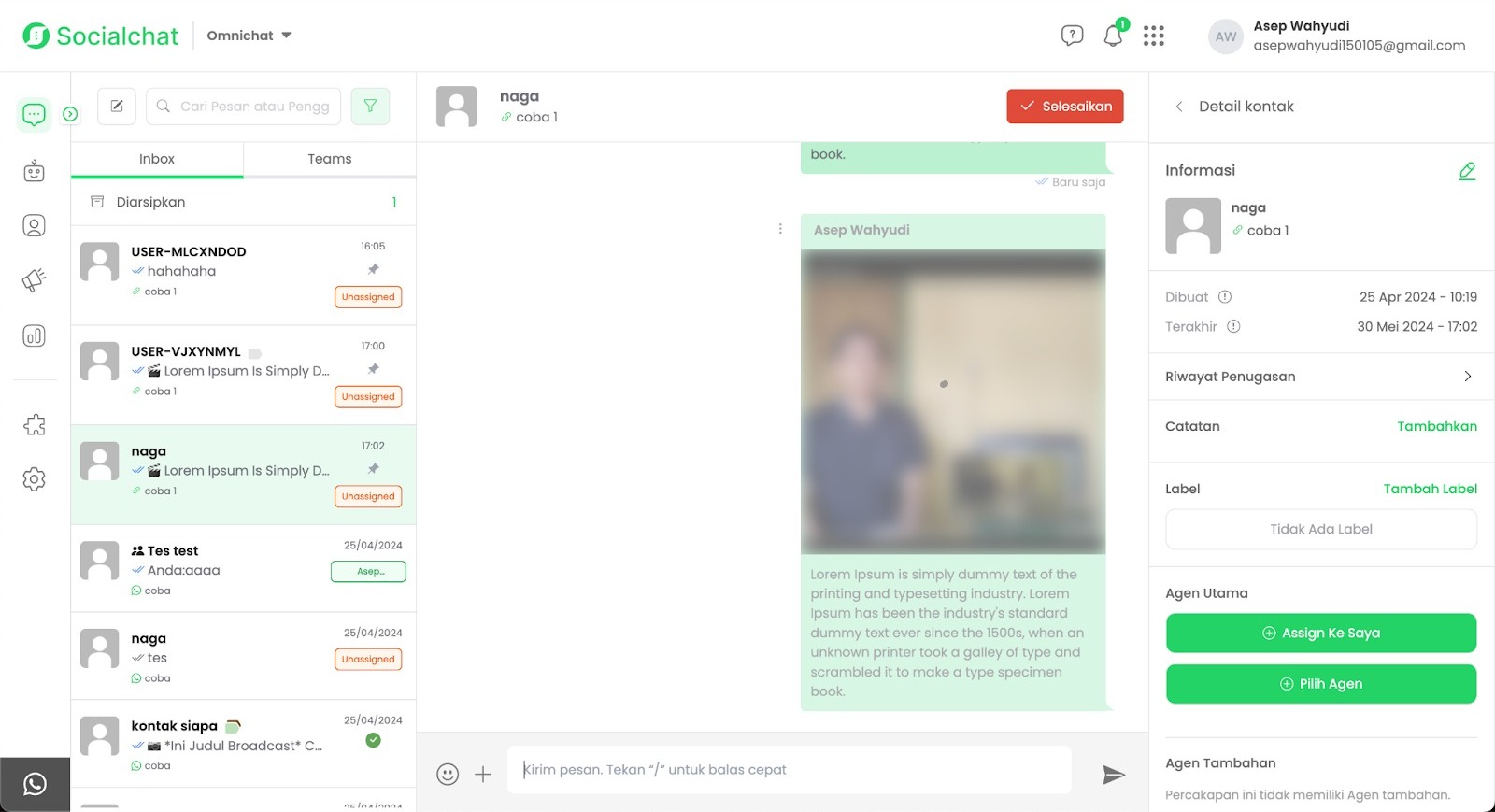Toggle pin on USER-VJXYNMYL conversation
This screenshot has height=812, width=1495.
tap(374, 369)
